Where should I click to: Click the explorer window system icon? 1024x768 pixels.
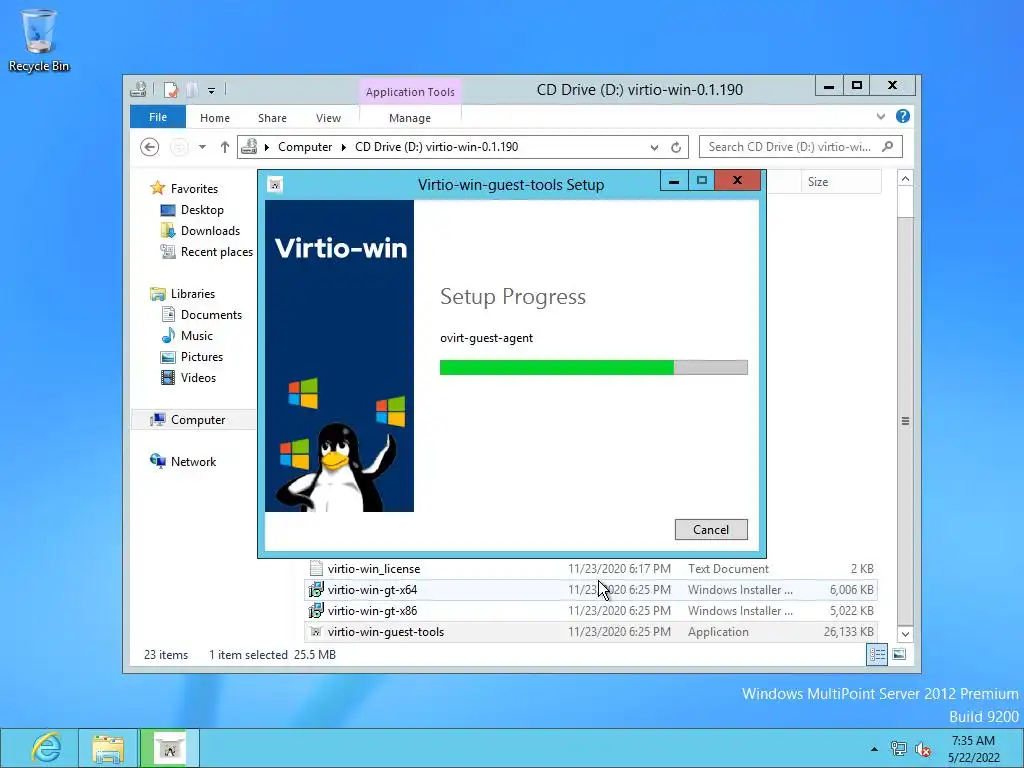coord(138,90)
